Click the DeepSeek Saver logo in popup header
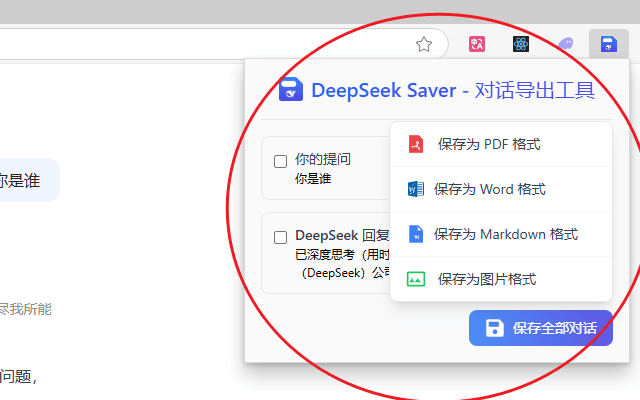The height and width of the screenshot is (400, 640). click(290, 90)
